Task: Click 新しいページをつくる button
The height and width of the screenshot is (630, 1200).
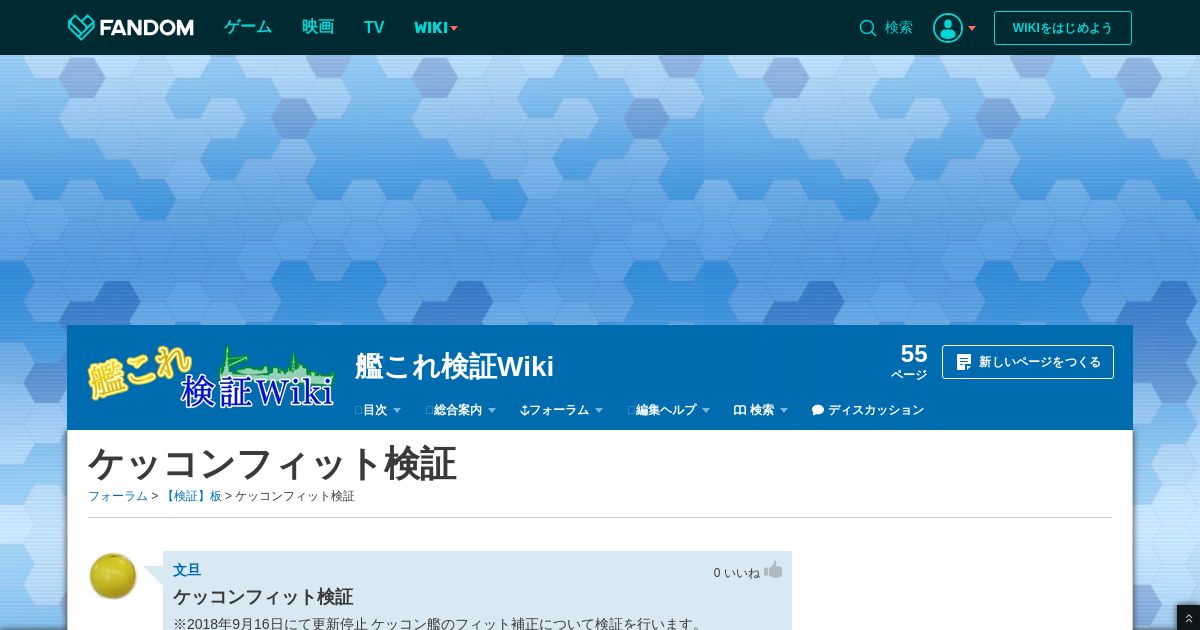Action: [1028, 362]
